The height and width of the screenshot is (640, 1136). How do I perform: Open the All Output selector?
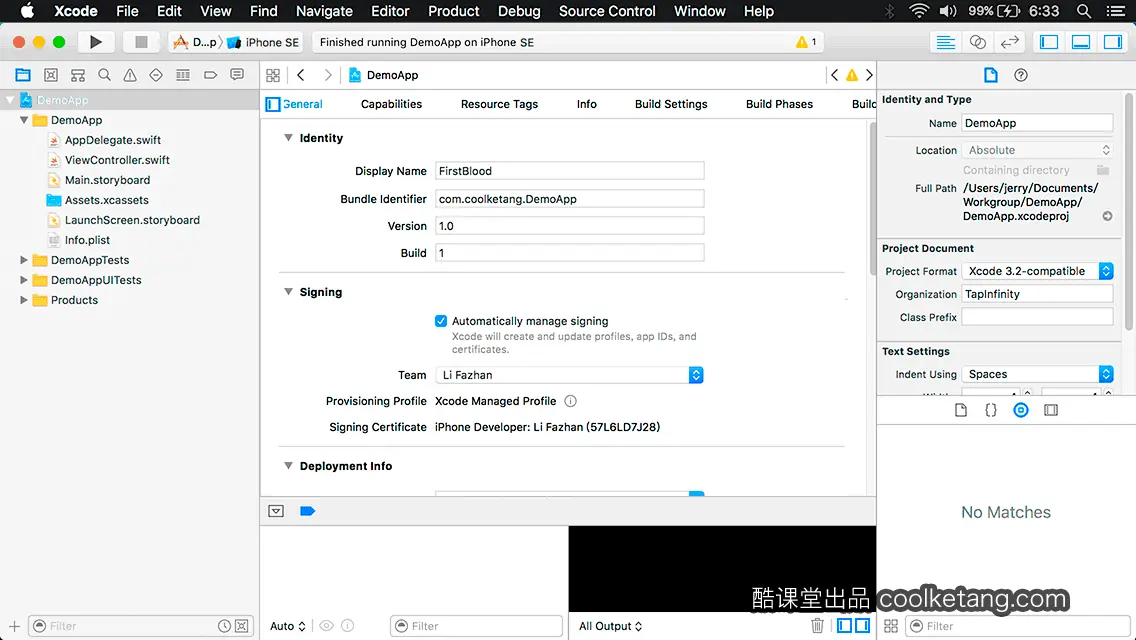click(x=610, y=626)
